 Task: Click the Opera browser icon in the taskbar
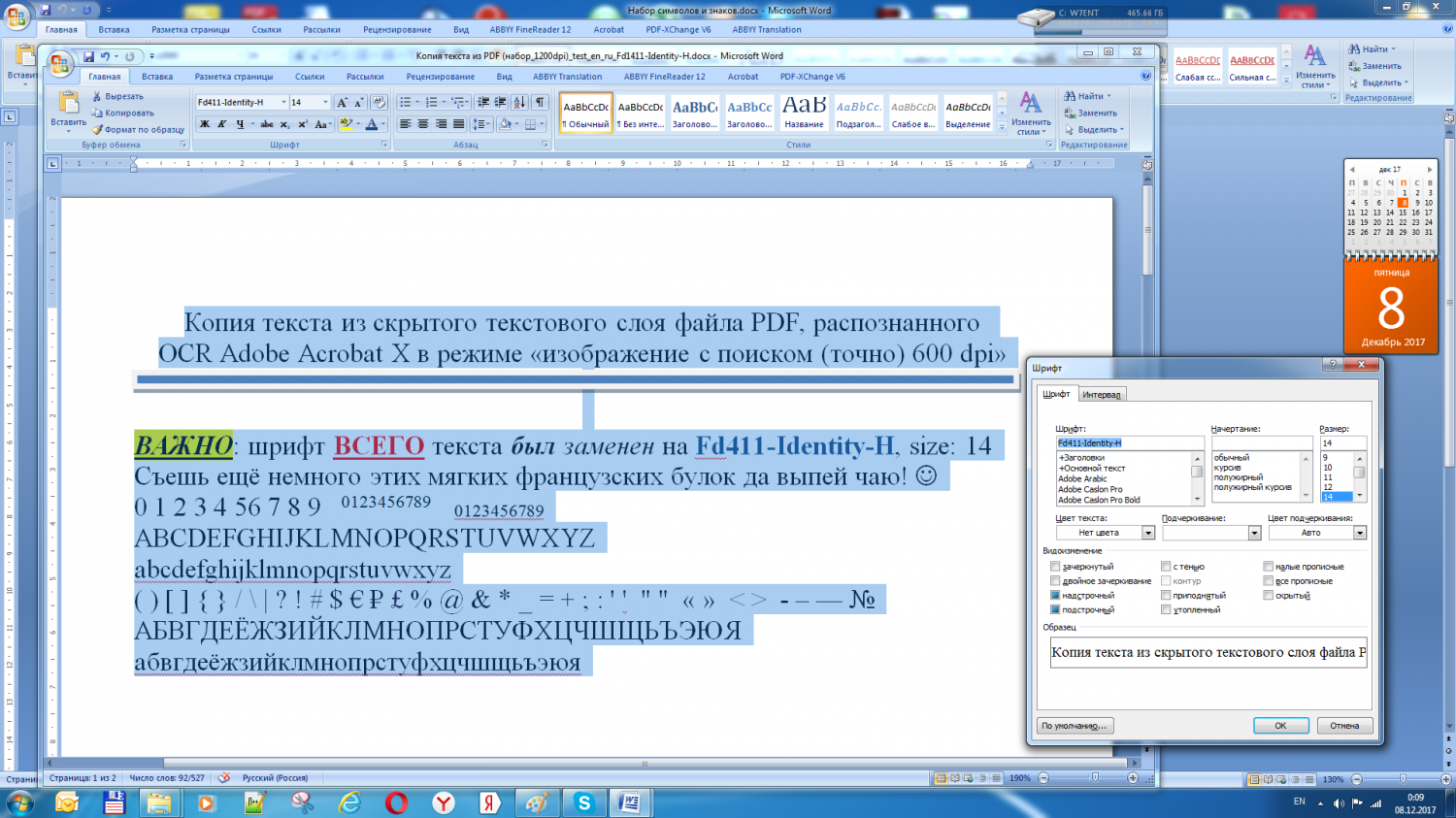[x=396, y=802]
